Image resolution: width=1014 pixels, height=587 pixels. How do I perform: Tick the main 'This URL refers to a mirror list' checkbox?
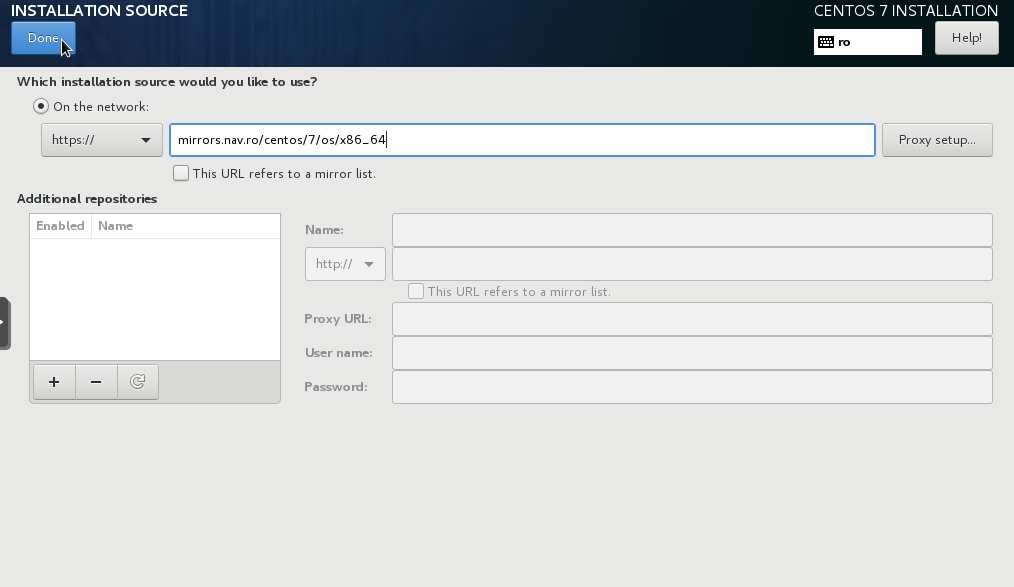tap(181, 173)
